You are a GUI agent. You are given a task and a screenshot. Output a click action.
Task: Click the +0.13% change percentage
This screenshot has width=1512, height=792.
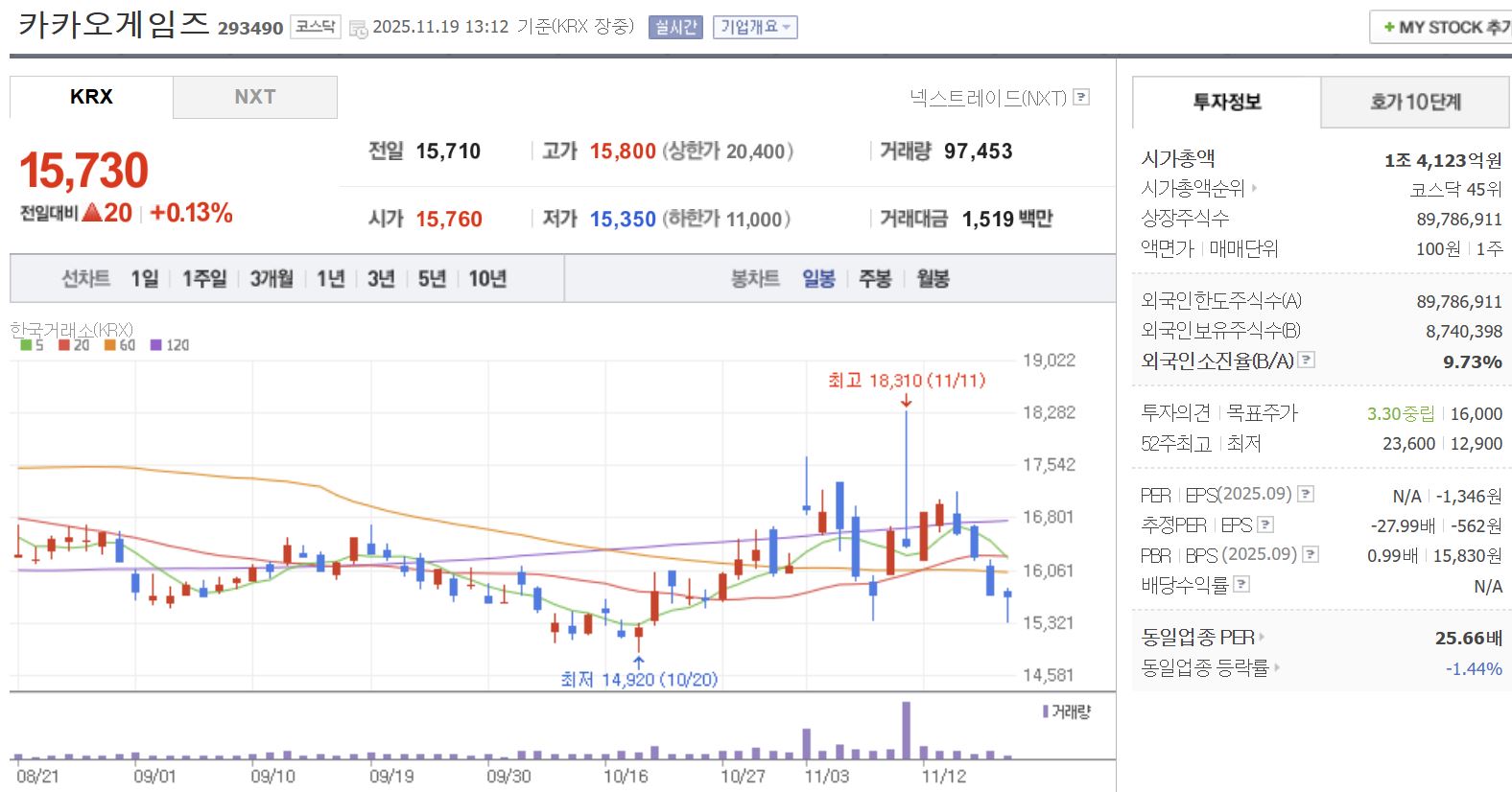coord(191,213)
